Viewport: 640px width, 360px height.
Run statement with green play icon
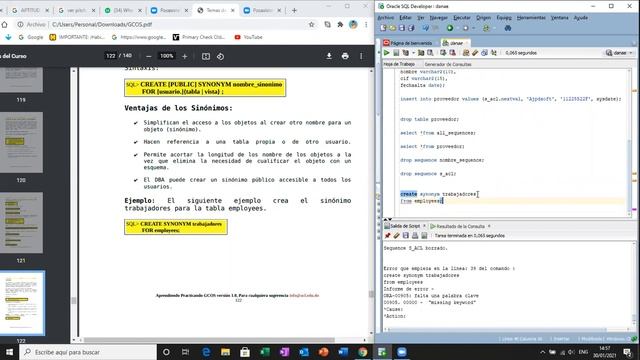coord(386,53)
